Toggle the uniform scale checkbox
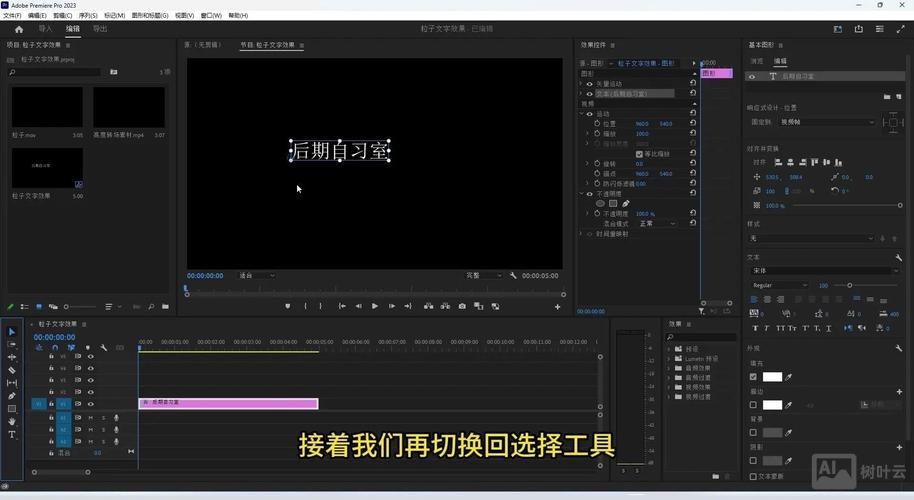Viewport: 914px width, 500px height. coord(639,154)
